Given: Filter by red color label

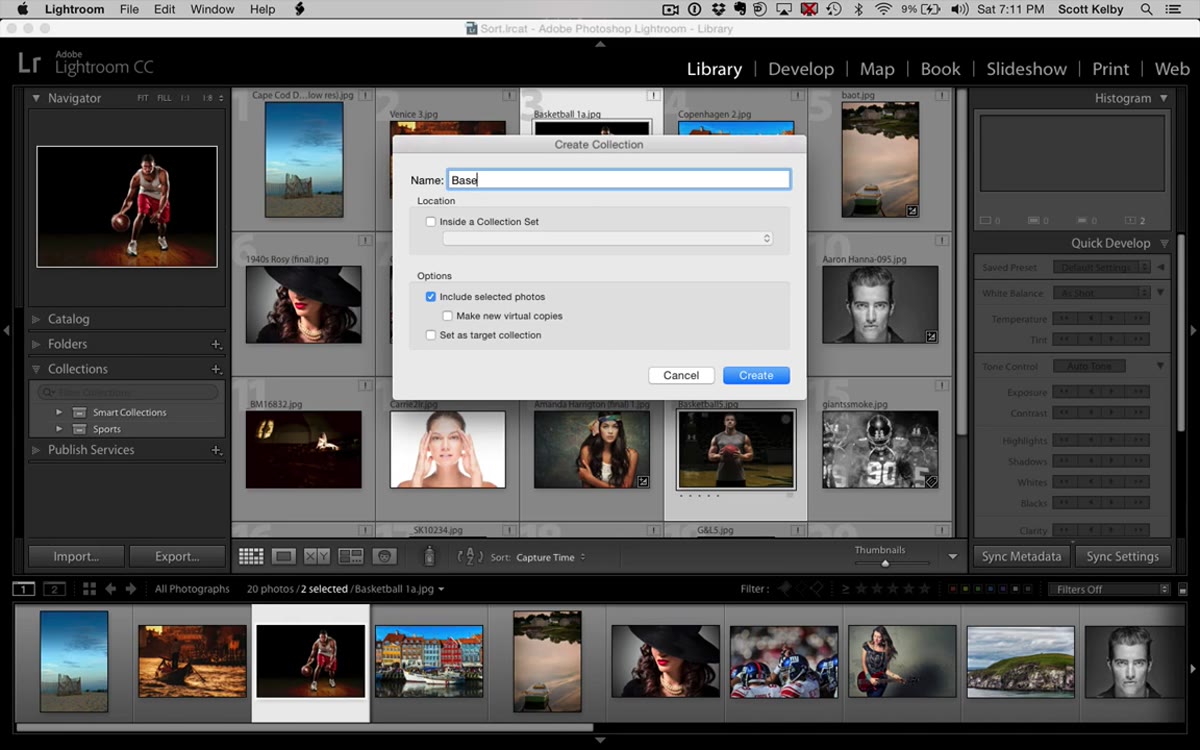Looking at the screenshot, I should [x=951, y=589].
